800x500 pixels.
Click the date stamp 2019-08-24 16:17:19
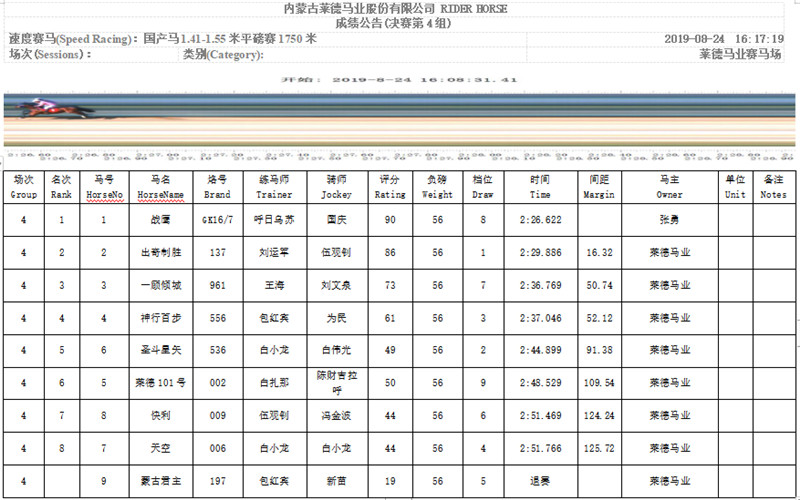[x=723, y=40]
